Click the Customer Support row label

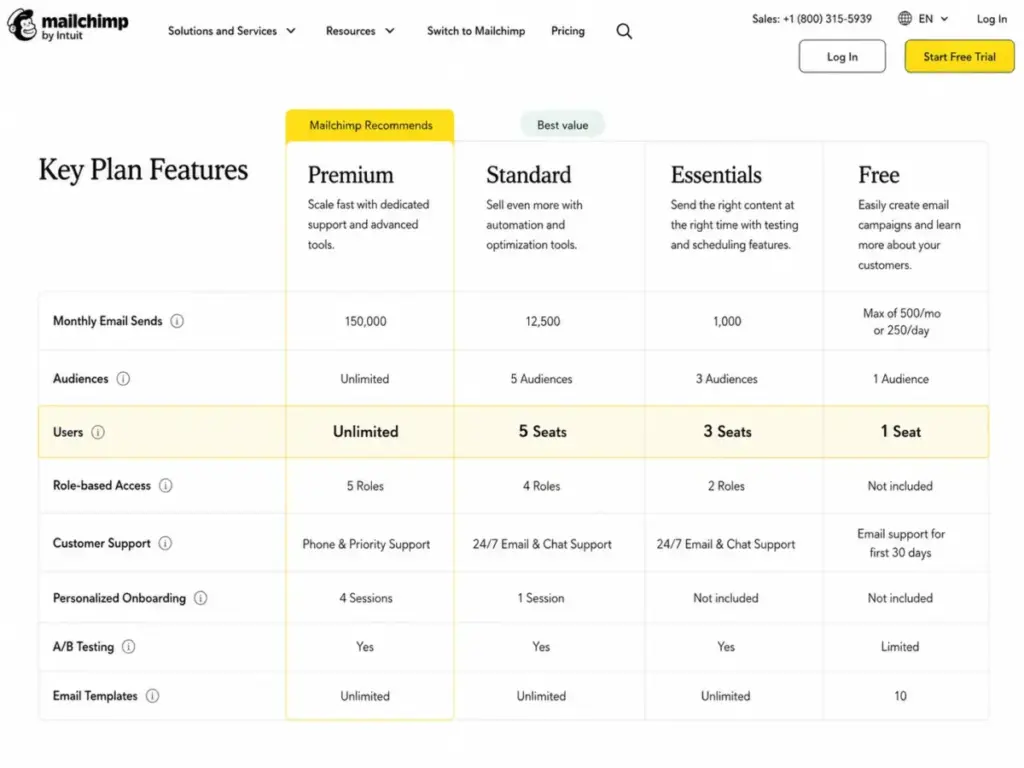tap(102, 543)
